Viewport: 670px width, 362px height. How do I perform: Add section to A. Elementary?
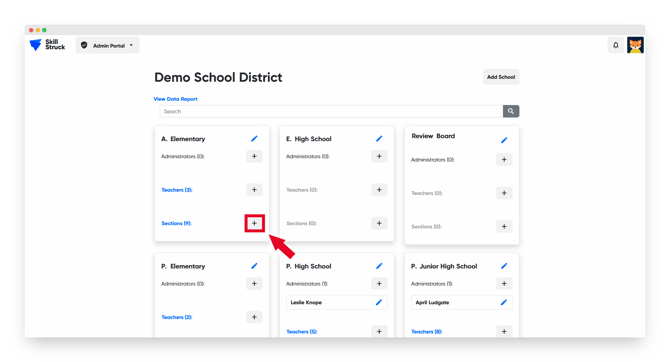point(254,223)
